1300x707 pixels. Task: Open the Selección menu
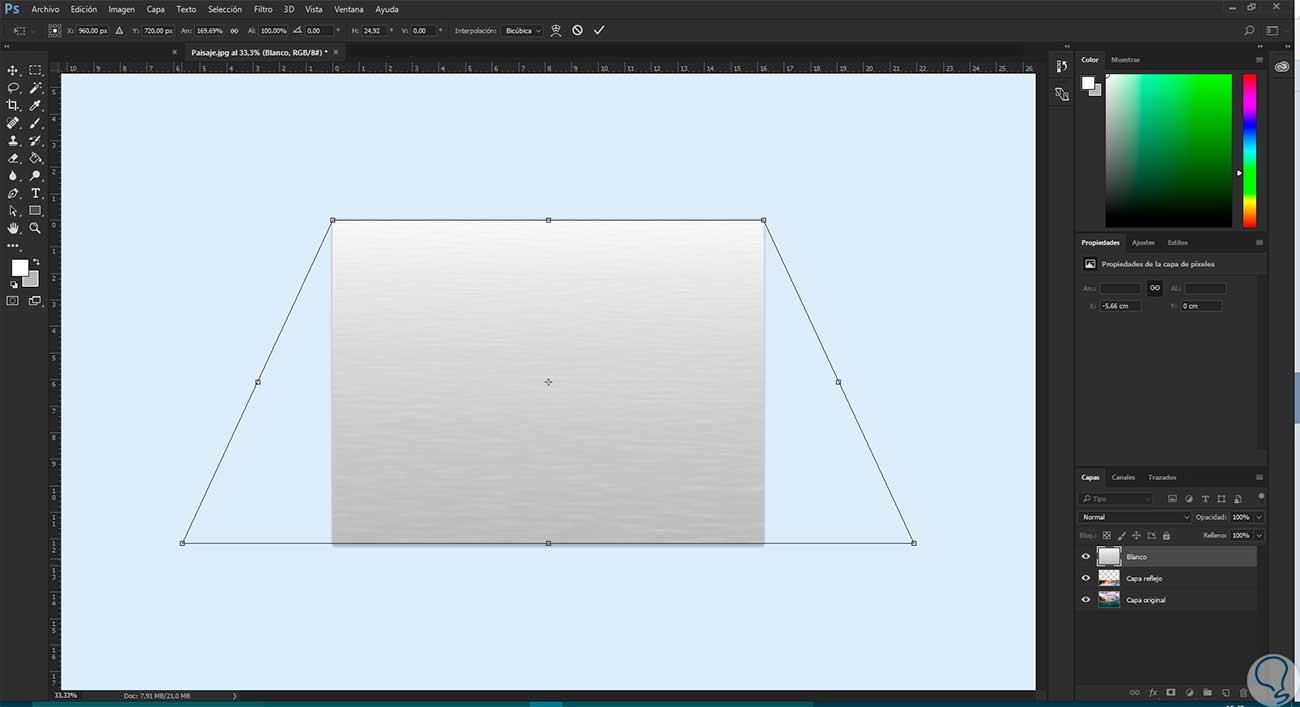(x=224, y=9)
